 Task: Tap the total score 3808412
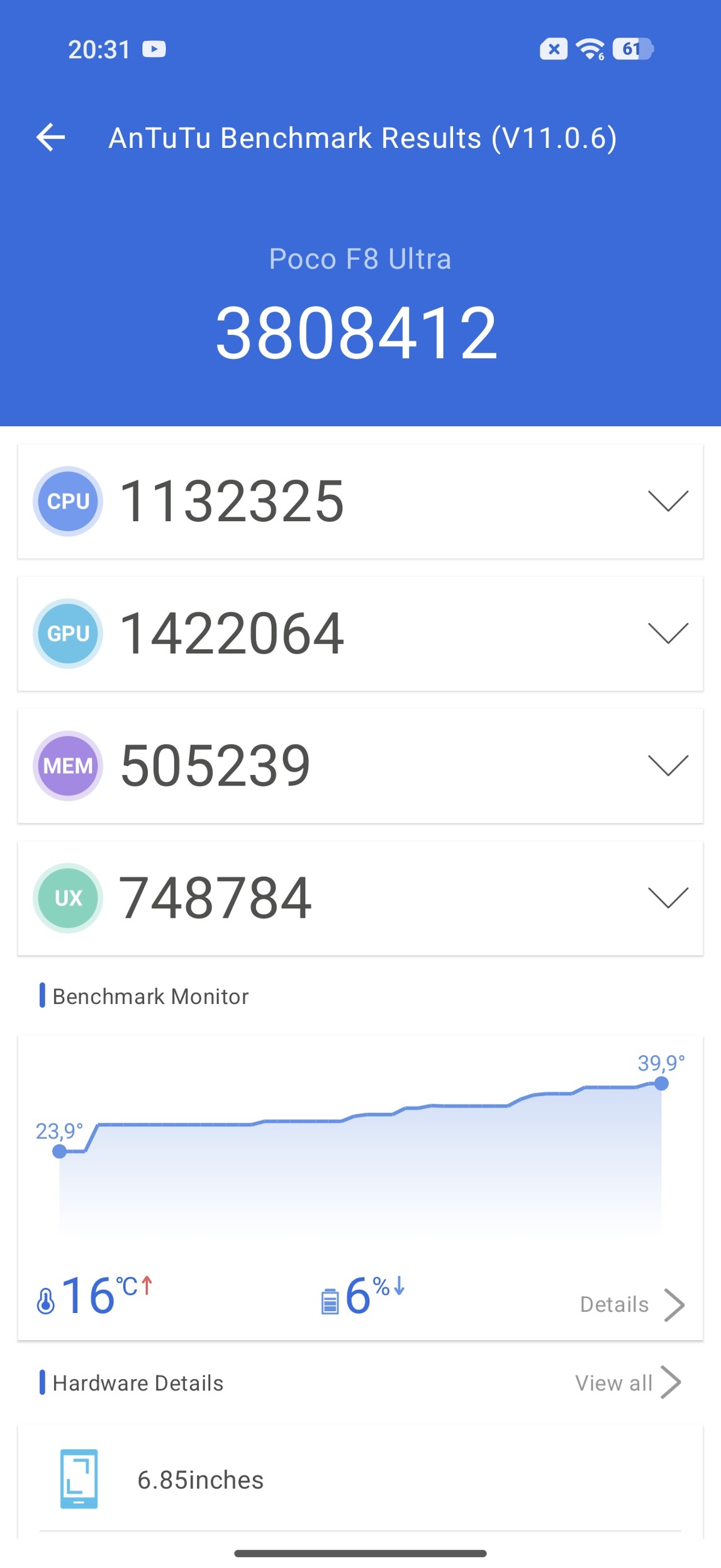[x=357, y=332]
